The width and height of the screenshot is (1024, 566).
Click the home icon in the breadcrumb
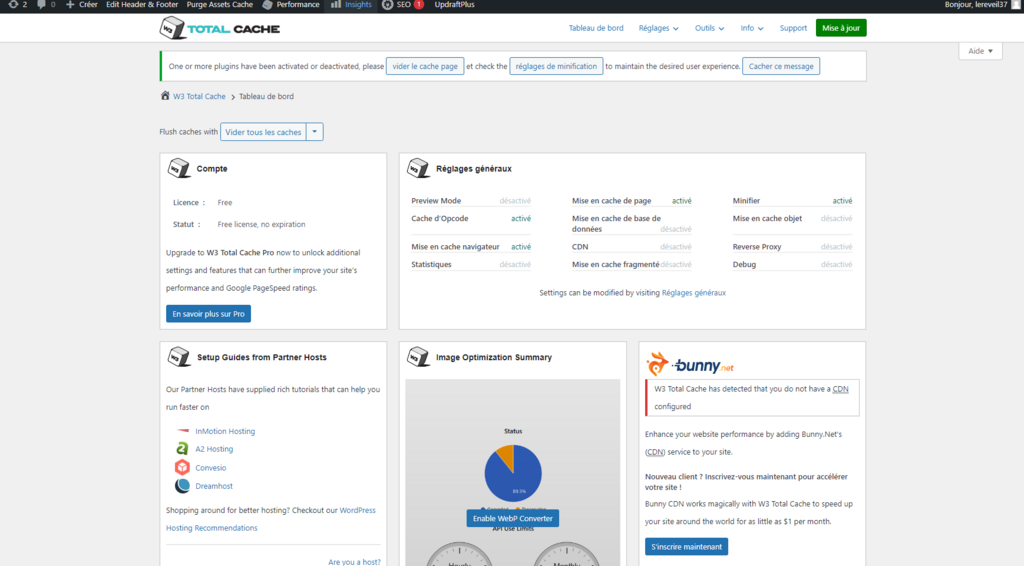(x=165, y=96)
